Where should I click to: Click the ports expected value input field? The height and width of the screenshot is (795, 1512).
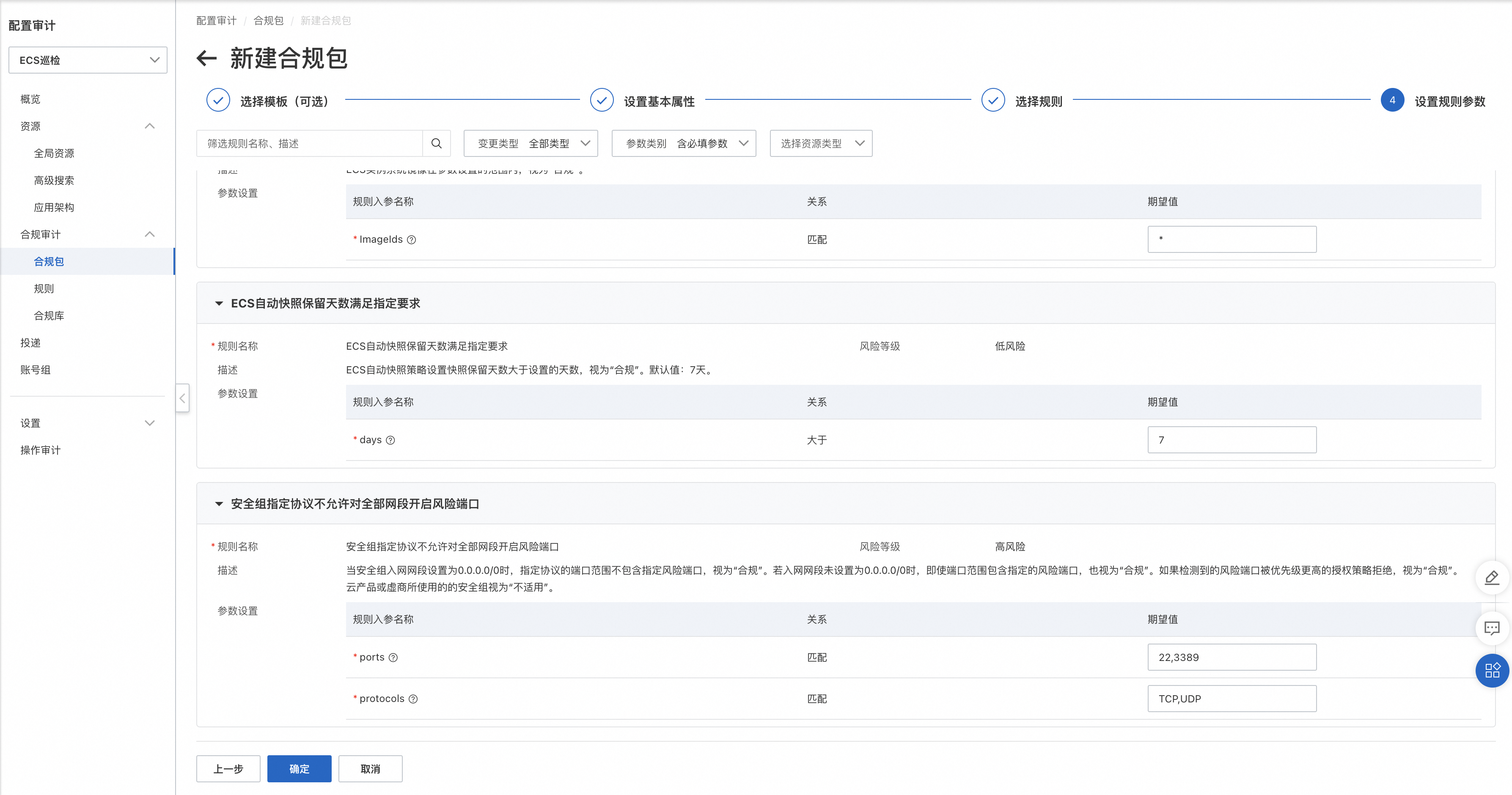[1232, 657]
